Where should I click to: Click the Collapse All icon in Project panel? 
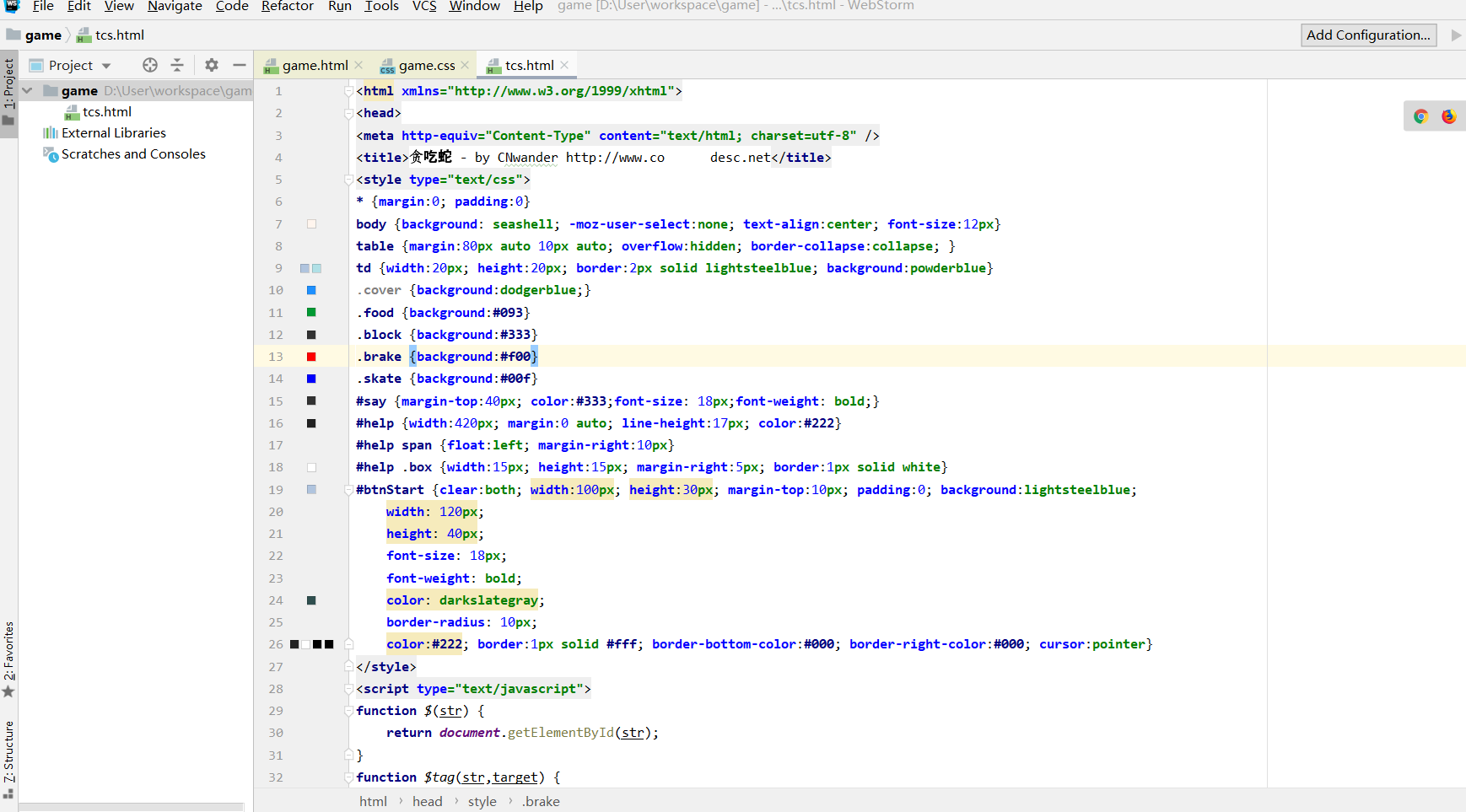177,65
